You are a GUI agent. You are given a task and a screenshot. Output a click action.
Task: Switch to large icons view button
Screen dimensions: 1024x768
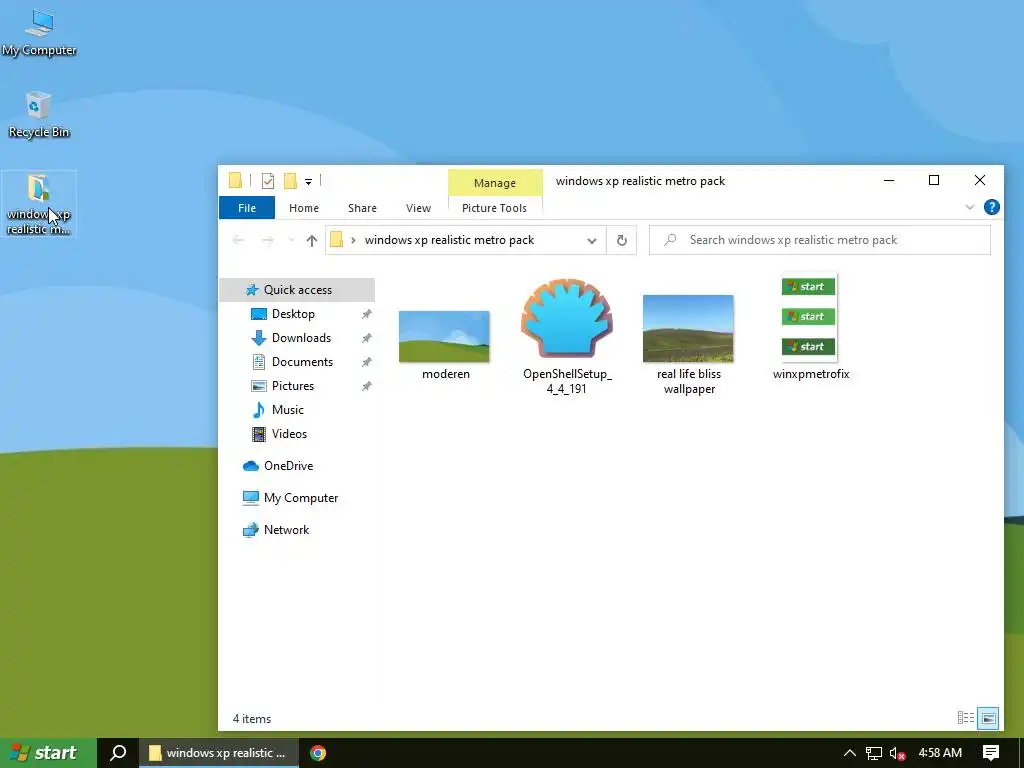tap(988, 718)
